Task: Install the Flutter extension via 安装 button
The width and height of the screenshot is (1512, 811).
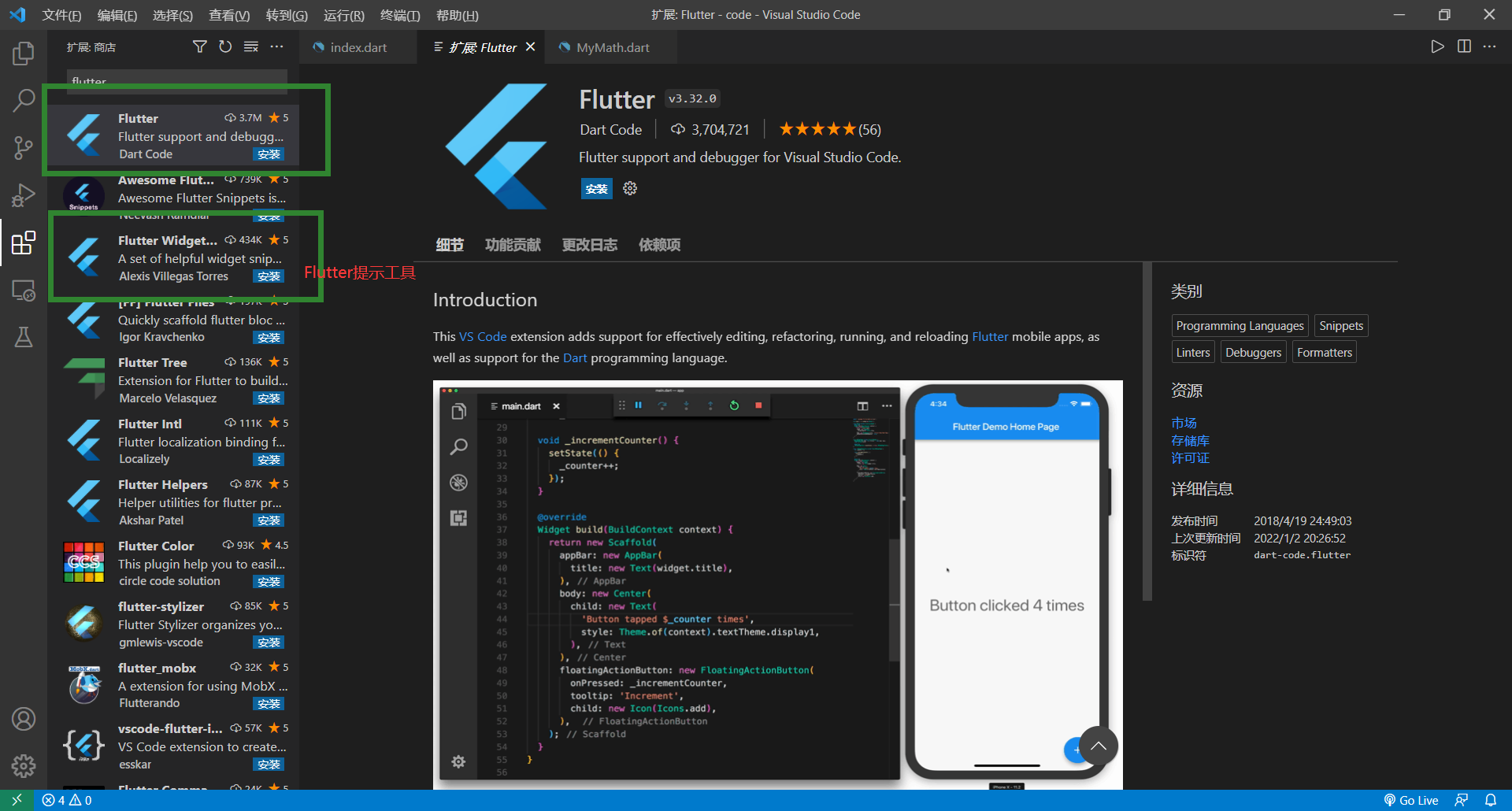Action: tap(596, 189)
